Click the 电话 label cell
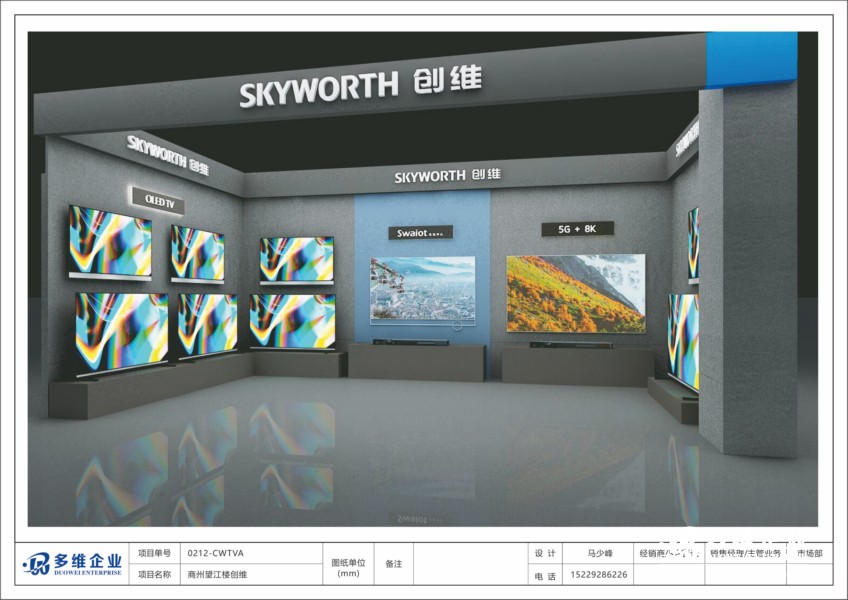This screenshot has height=600, width=848. coord(545,576)
